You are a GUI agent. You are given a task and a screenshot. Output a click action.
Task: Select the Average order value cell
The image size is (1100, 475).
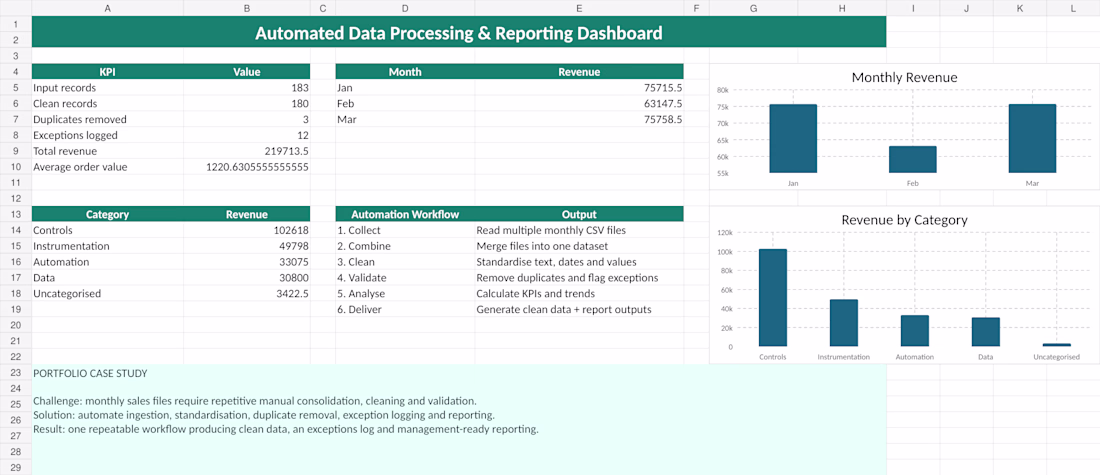coord(107,167)
